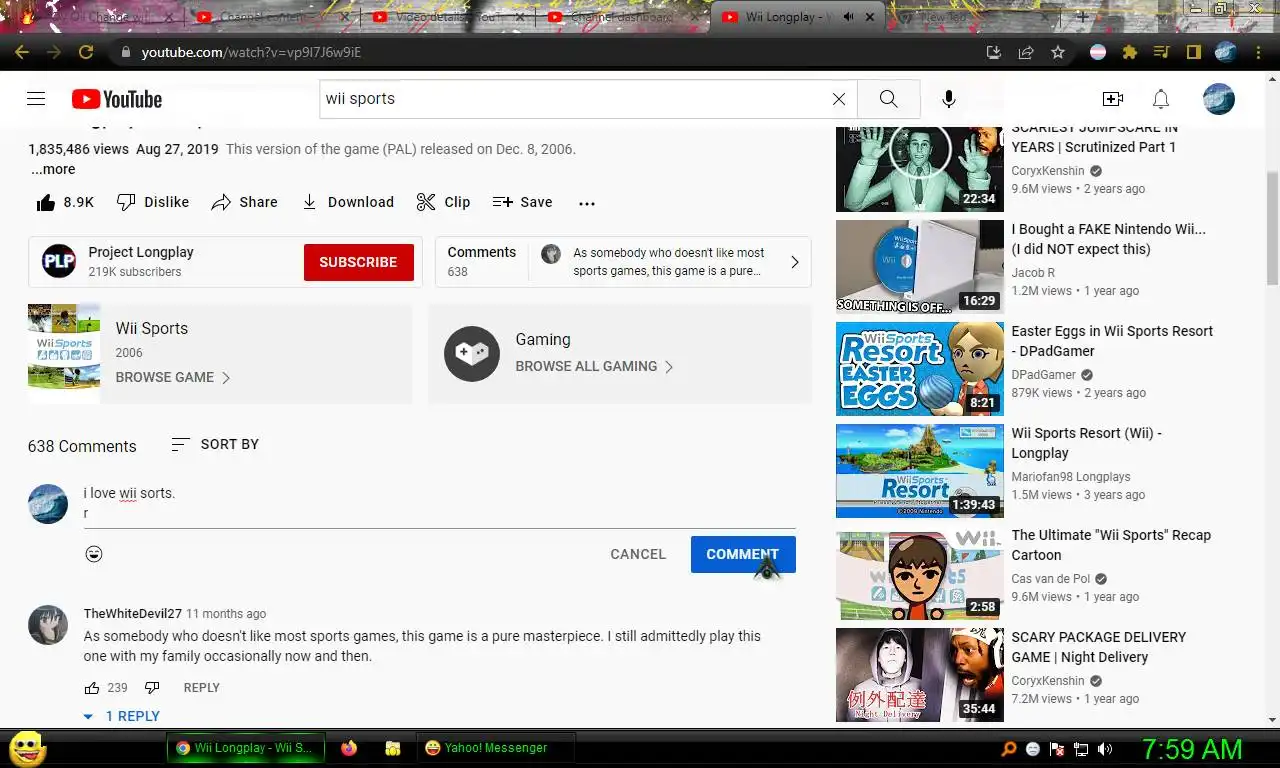The height and width of the screenshot is (768, 1280).
Task: Mute the Wii Longplay tab audio icon
Action: [849, 17]
